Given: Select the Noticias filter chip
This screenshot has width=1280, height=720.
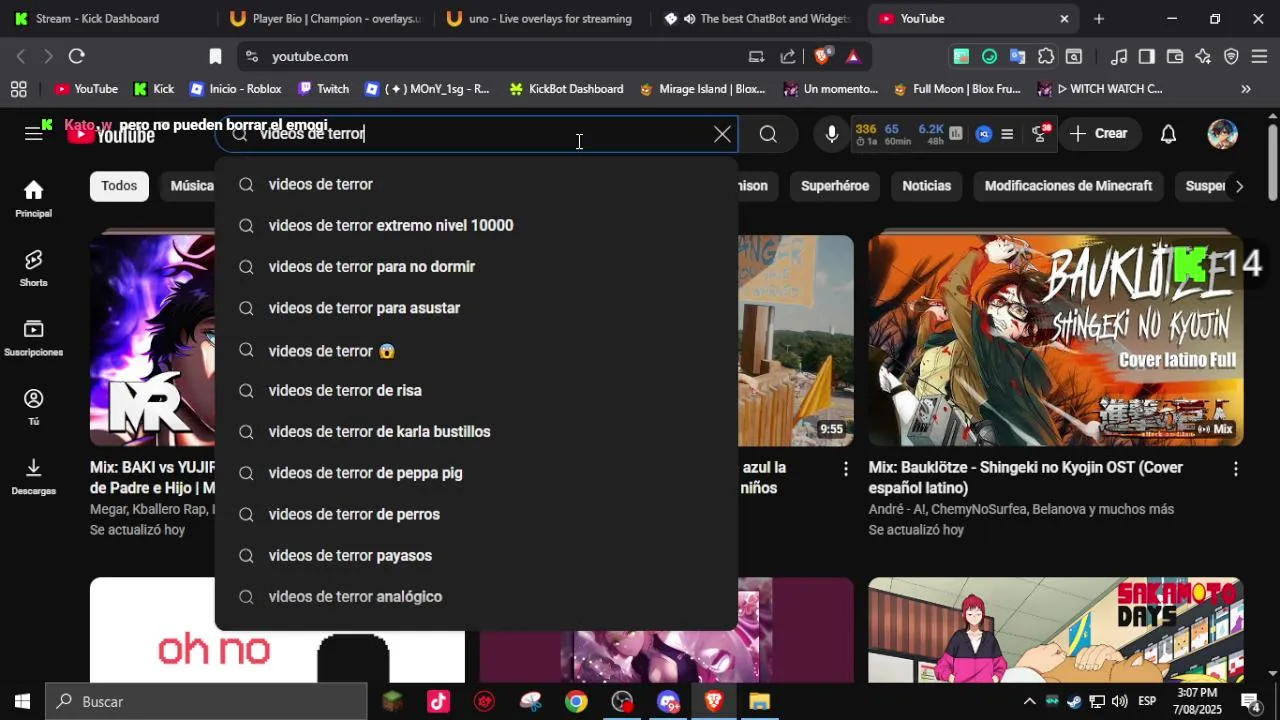Looking at the screenshot, I should coord(926,186).
